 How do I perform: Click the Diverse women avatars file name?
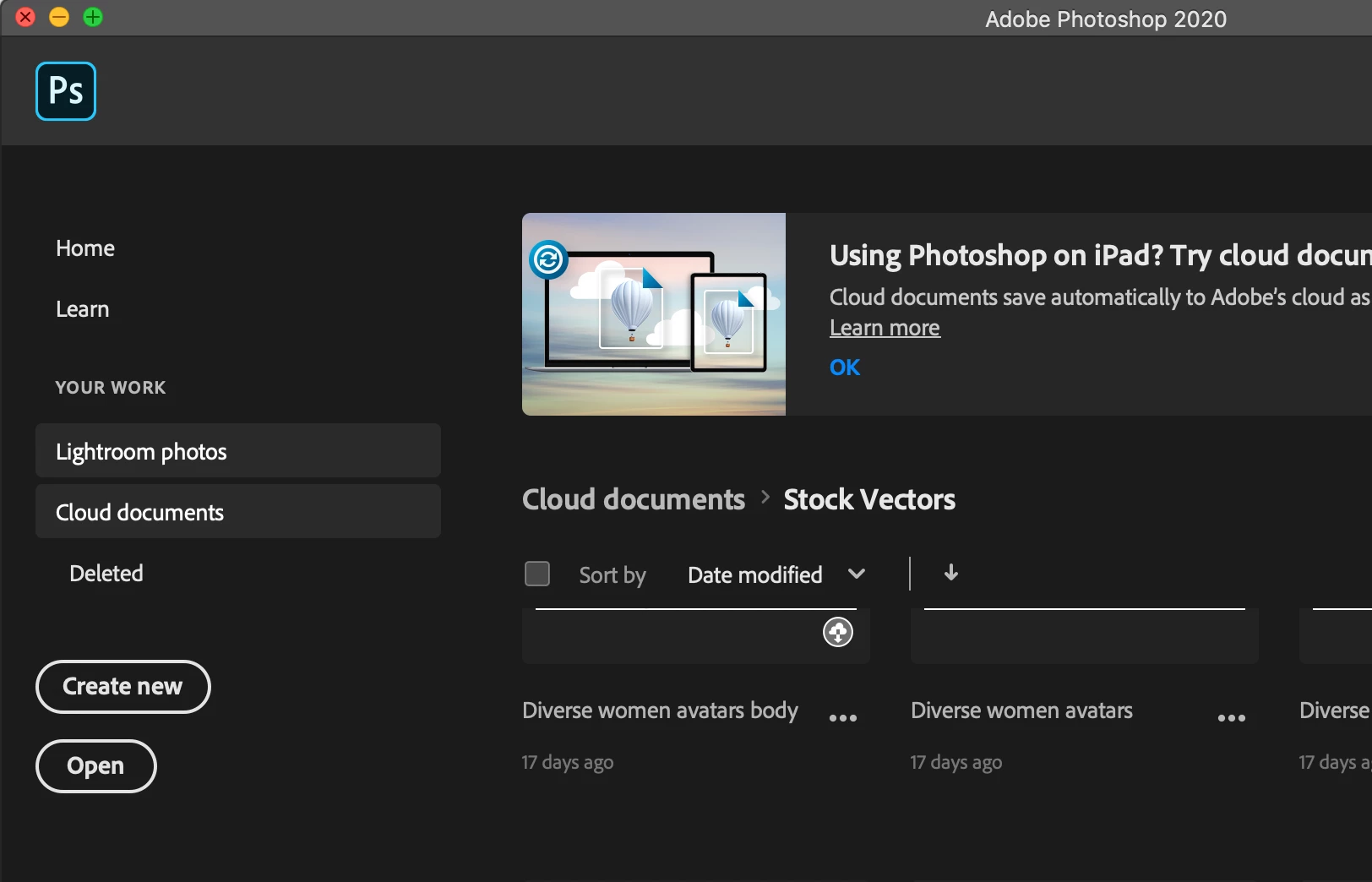[1021, 710]
